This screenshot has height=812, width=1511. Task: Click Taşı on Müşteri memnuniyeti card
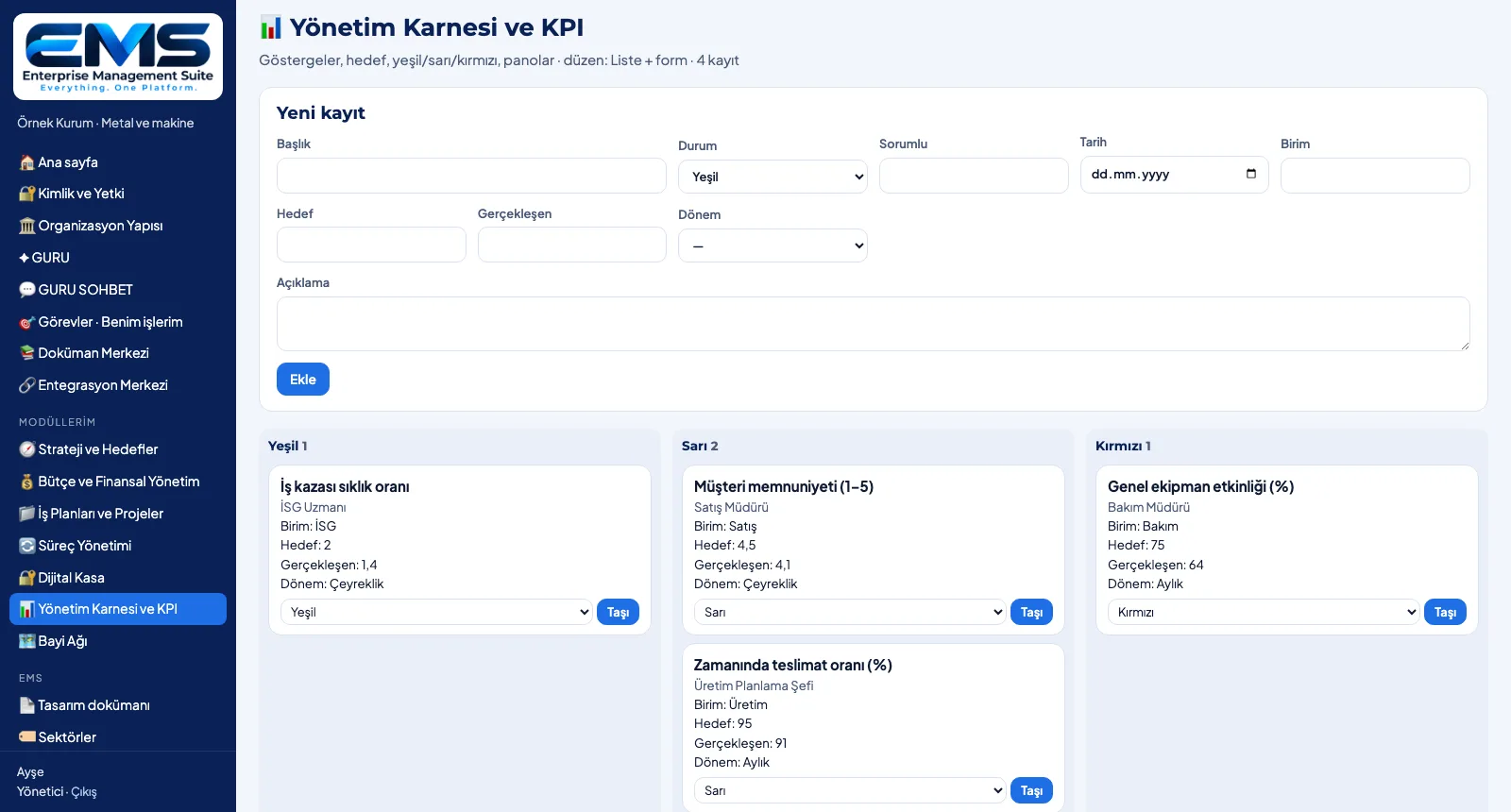pyautogui.click(x=1032, y=612)
